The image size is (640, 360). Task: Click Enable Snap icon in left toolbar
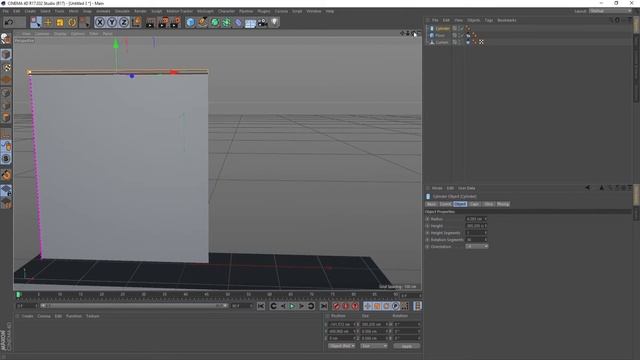click(x=6, y=158)
